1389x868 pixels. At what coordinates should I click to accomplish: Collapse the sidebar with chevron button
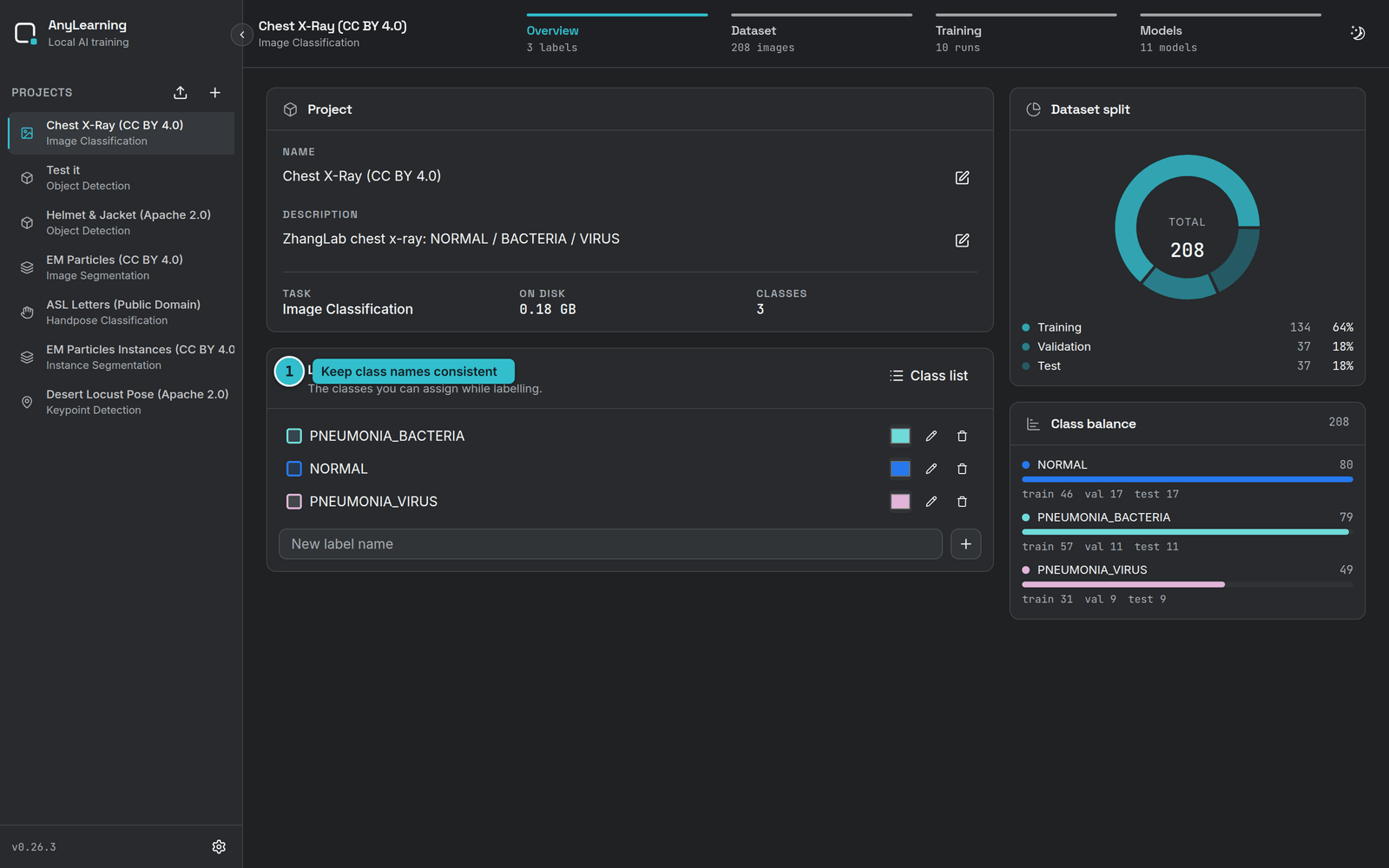tap(242, 35)
